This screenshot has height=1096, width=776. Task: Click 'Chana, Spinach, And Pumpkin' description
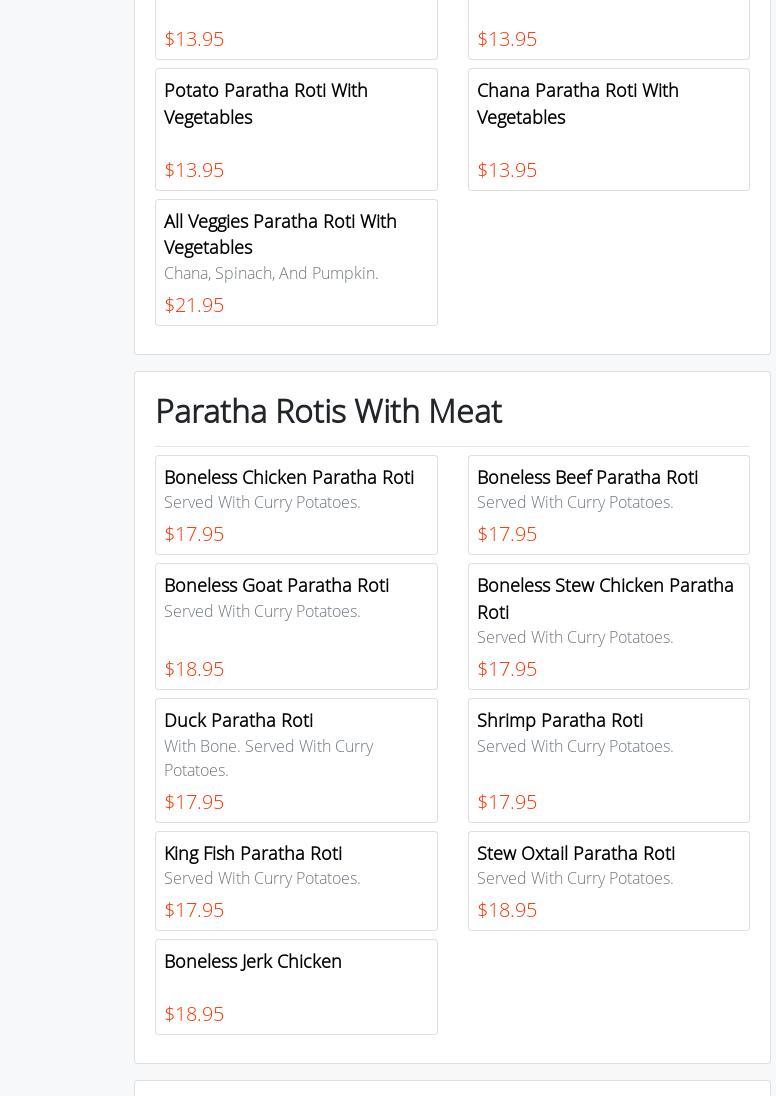click(x=271, y=273)
